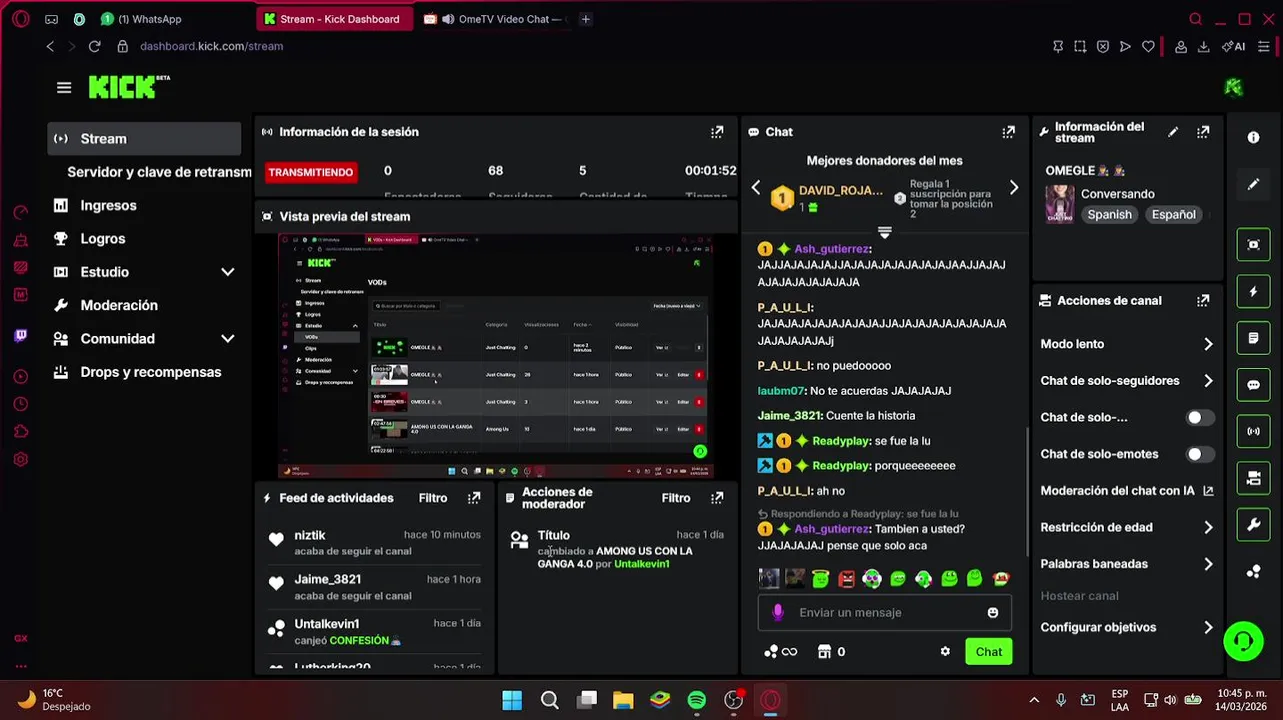The image size is (1283, 720).
Task: Show previous top donor with left arrow
Action: click(x=756, y=187)
